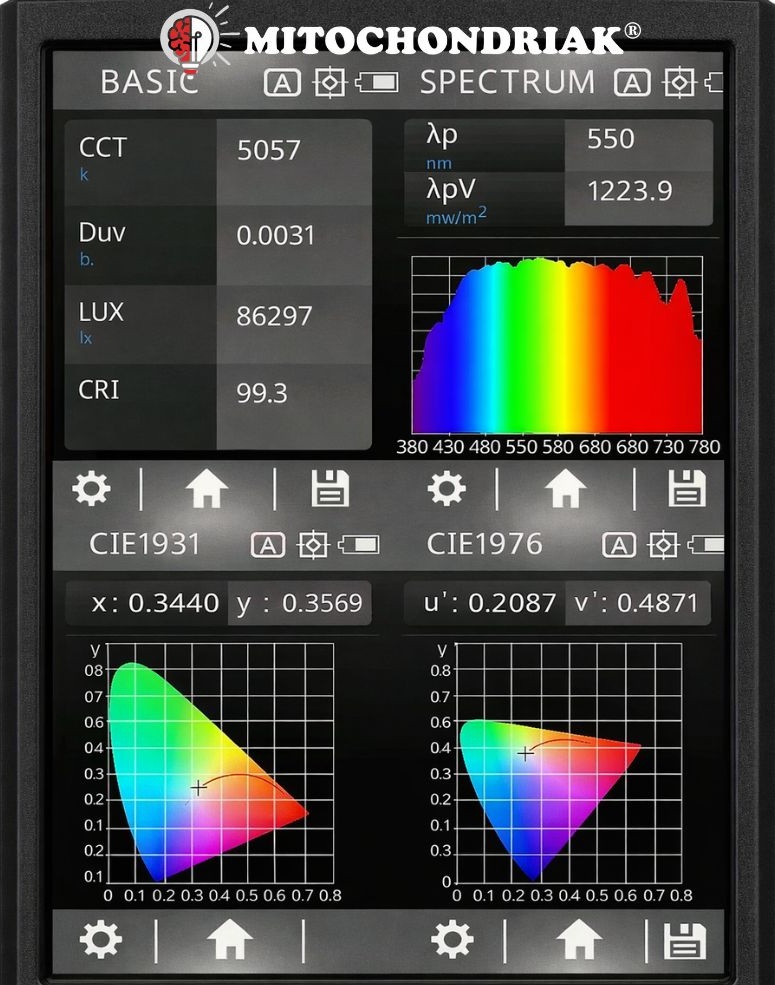Save the BASIC panel measurement
The height and width of the screenshot is (985, 775).
click(330, 490)
